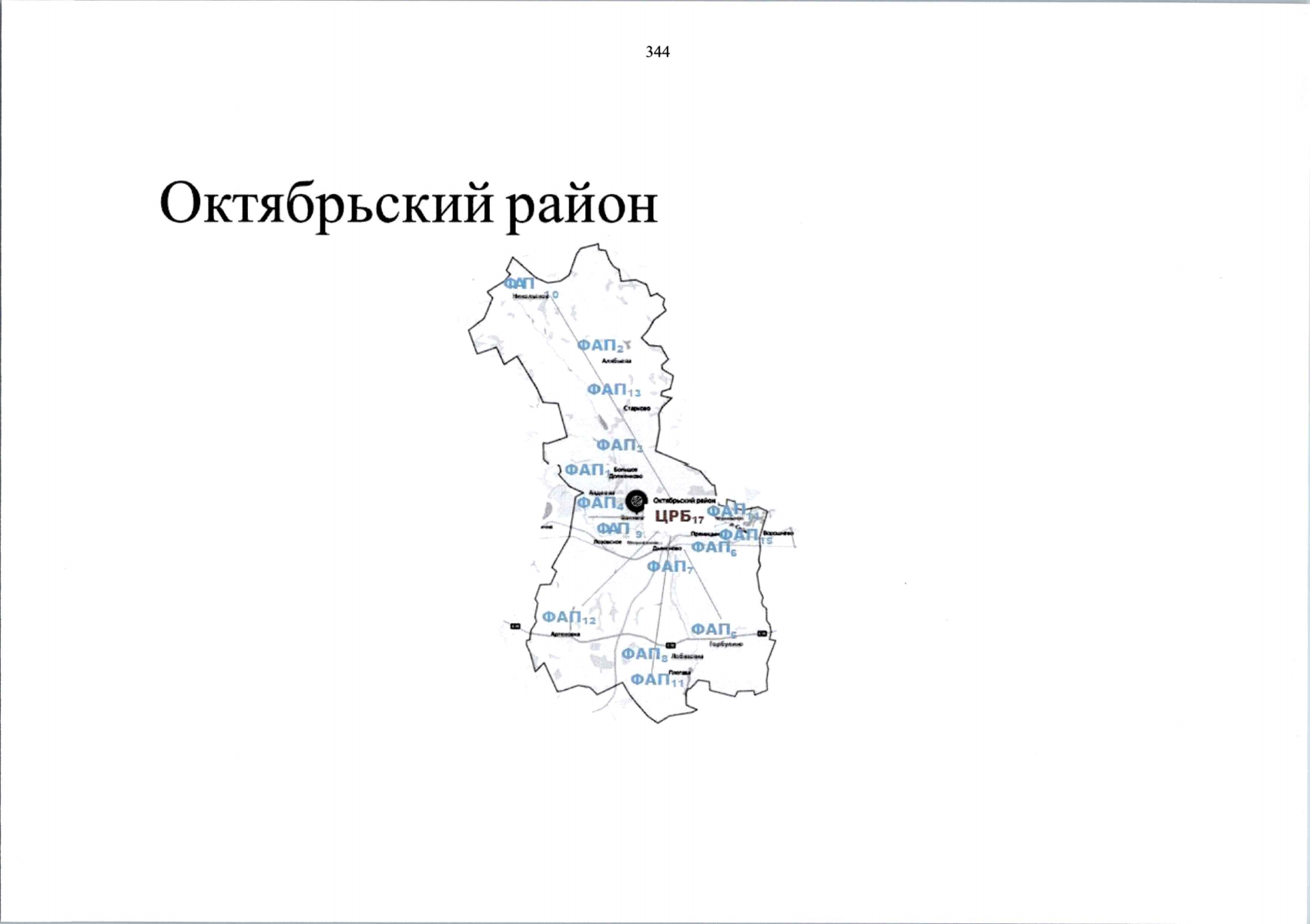Click the ЦРБ₁₇ text label
The image size is (1310, 924).
(x=678, y=517)
